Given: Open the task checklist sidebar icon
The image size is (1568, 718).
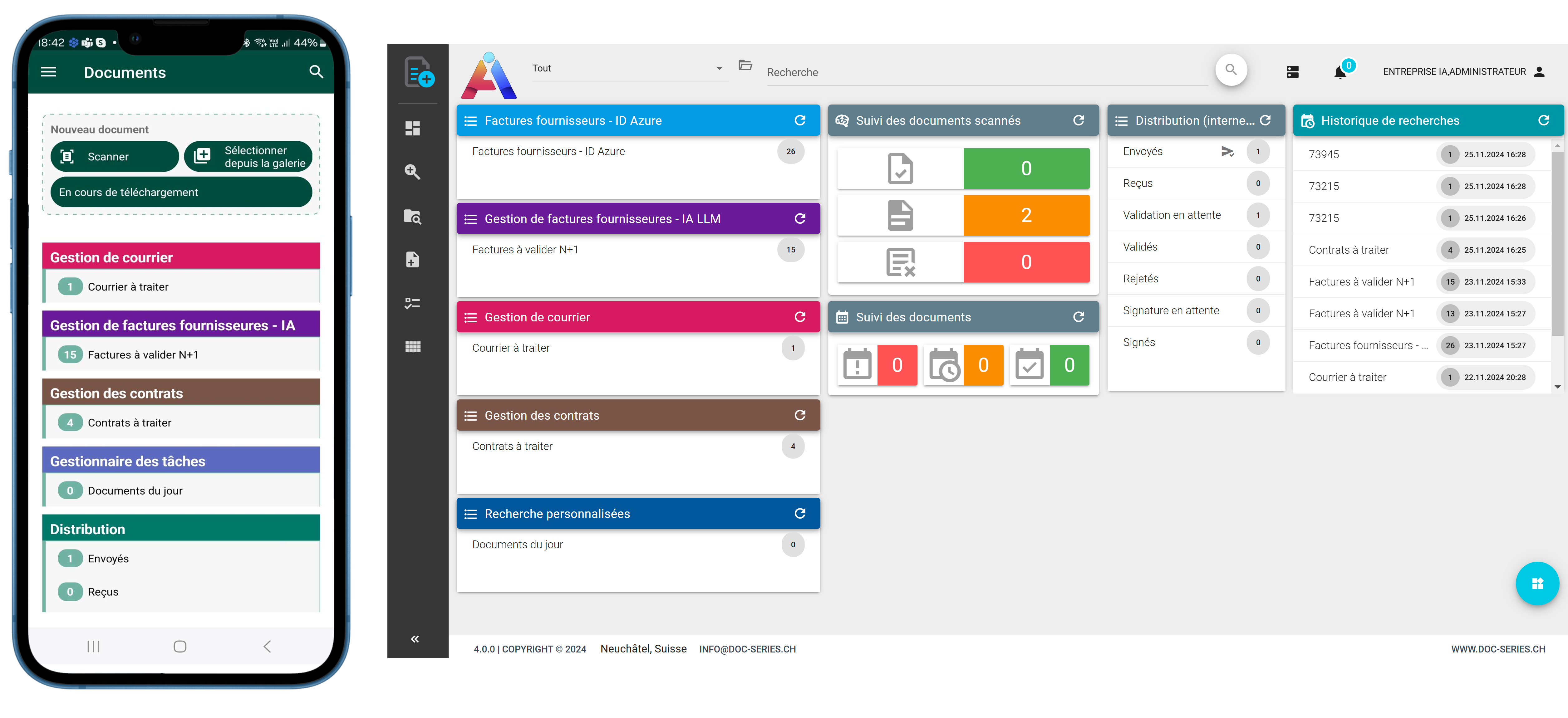Looking at the screenshot, I should pyautogui.click(x=413, y=303).
